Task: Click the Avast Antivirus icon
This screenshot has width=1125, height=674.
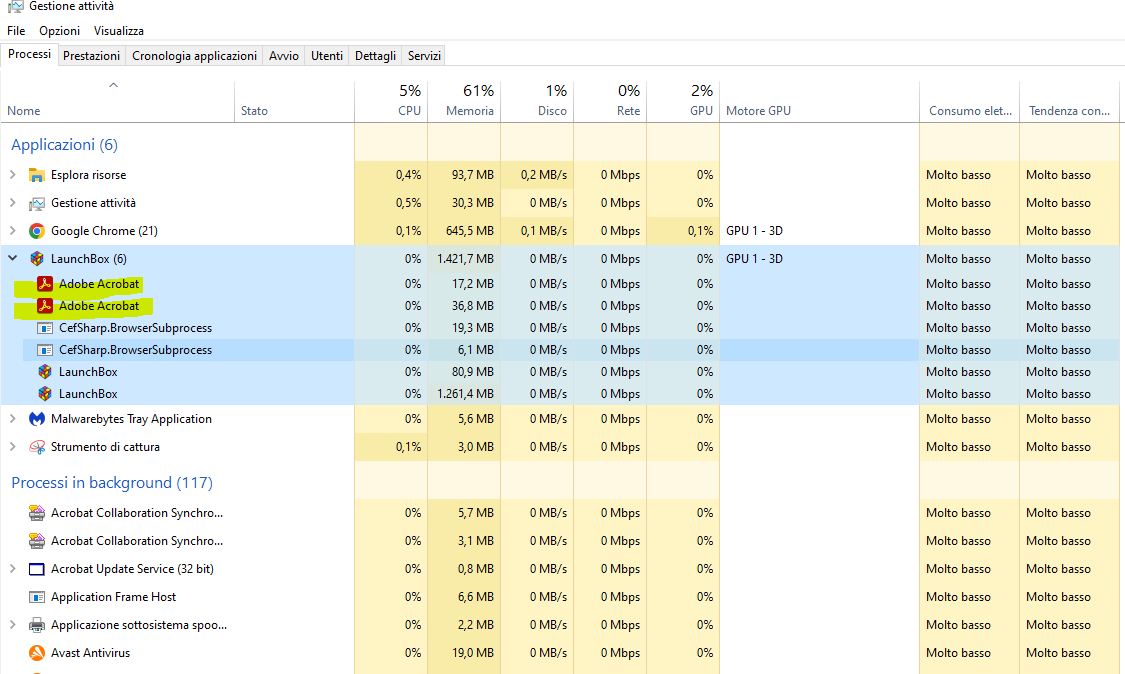Action: (x=37, y=653)
